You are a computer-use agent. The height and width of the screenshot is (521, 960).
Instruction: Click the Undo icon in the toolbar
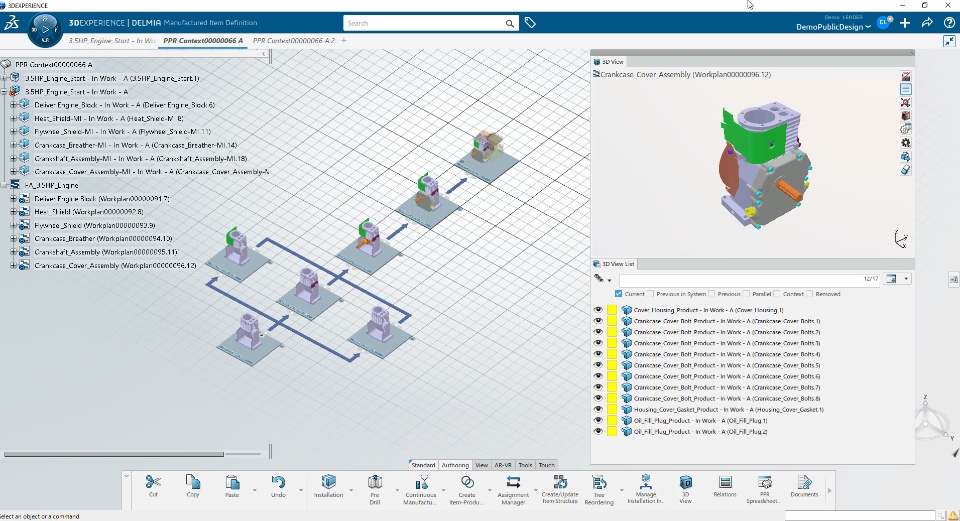278,482
